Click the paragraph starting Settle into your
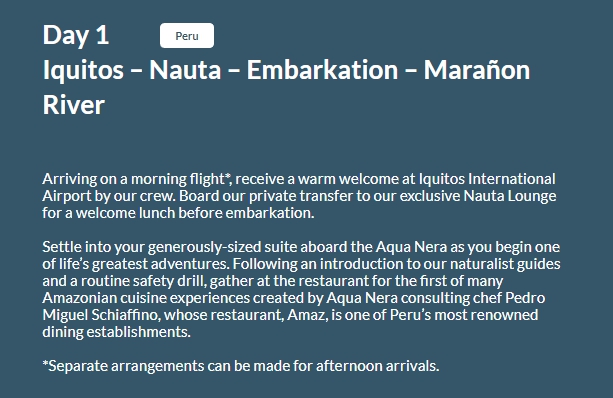 tap(301, 289)
